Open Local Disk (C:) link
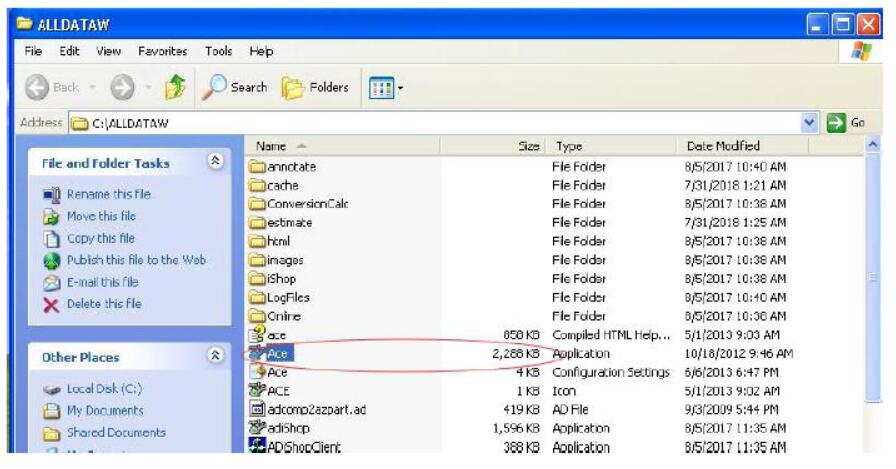The image size is (896, 469). [104, 389]
